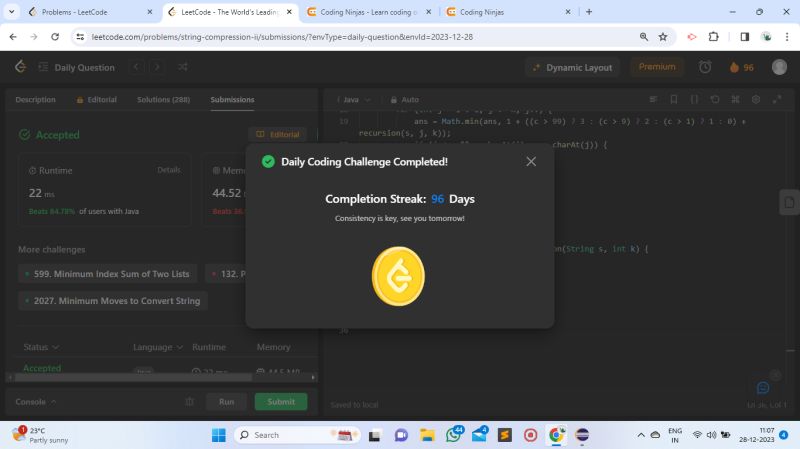Image resolution: width=800 pixels, height=449 pixels.
Task: Switch to the second Coding Ninjas tab
Action: coord(508,12)
